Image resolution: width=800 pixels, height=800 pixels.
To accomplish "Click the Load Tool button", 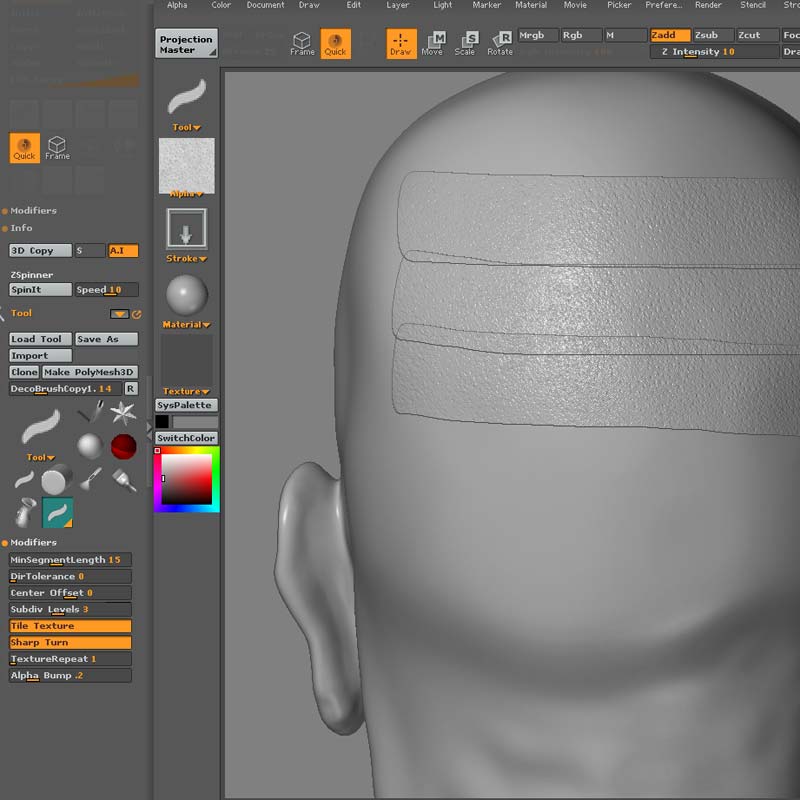I will (x=40, y=339).
